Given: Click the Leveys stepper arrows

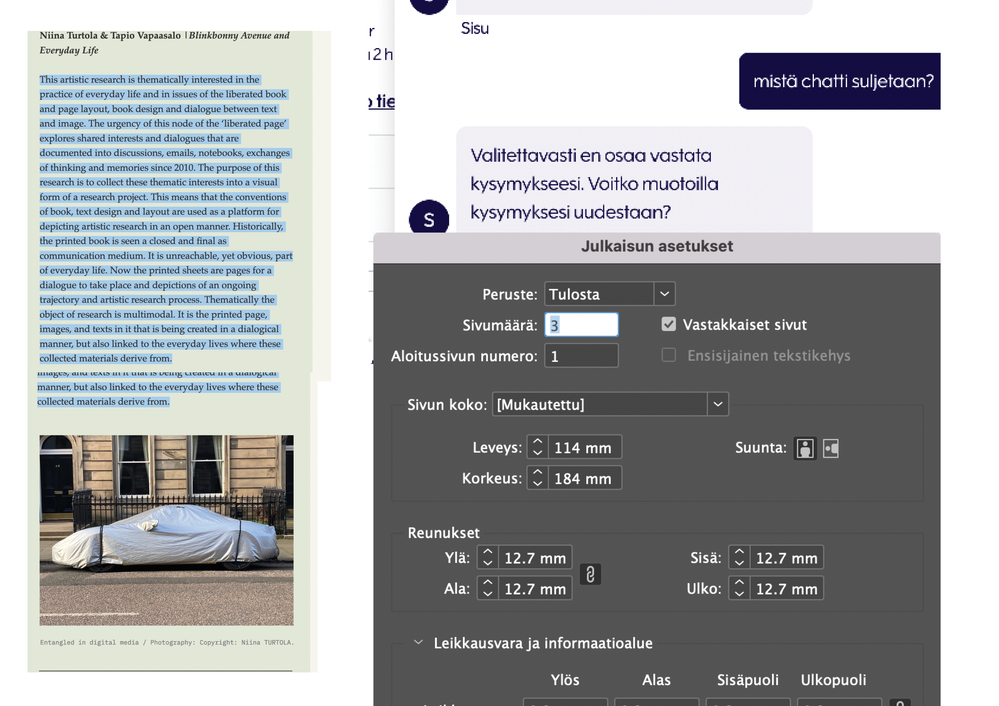Looking at the screenshot, I should pos(537,448).
